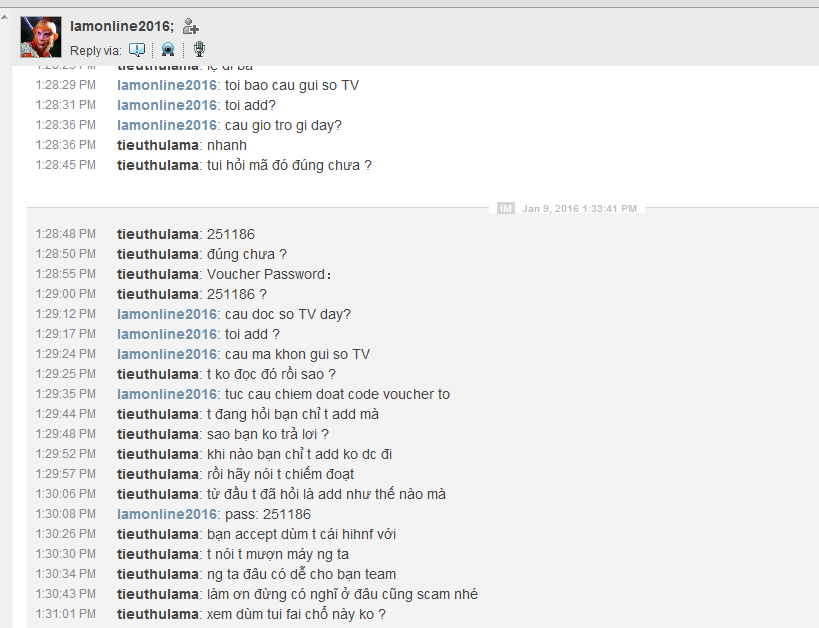
Task: Reply via microphone voice call icon
Action: [x=199, y=49]
